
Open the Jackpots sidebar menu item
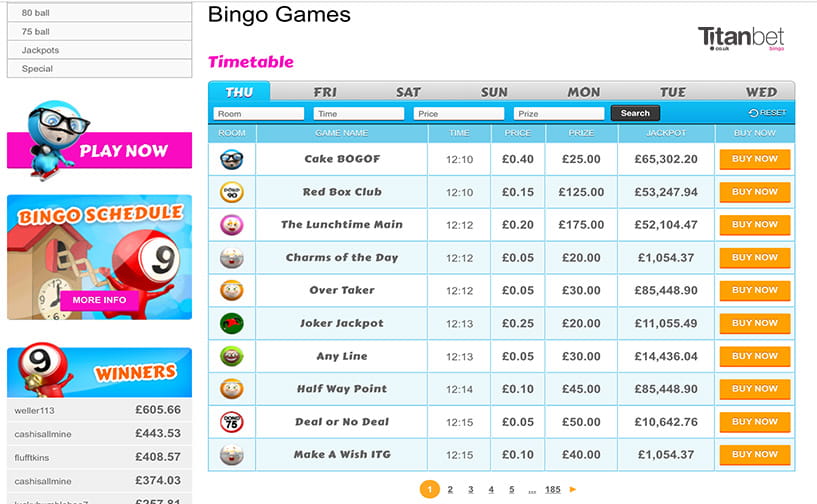(100, 50)
